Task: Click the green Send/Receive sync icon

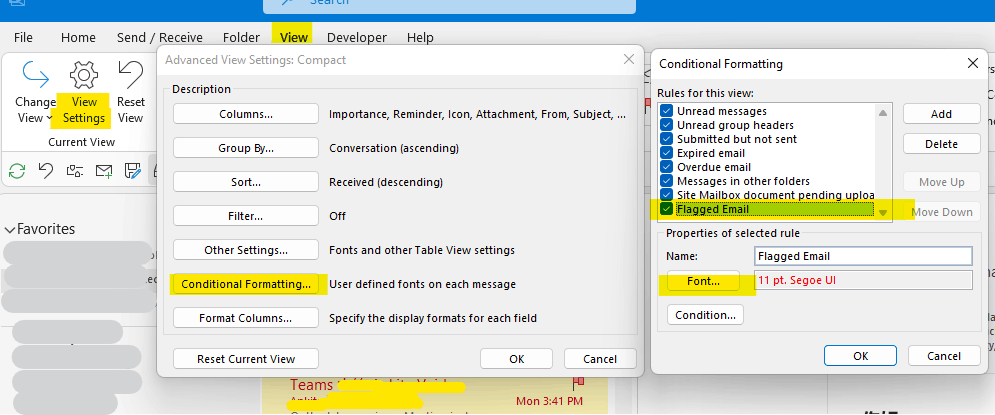Action: tap(17, 170)
